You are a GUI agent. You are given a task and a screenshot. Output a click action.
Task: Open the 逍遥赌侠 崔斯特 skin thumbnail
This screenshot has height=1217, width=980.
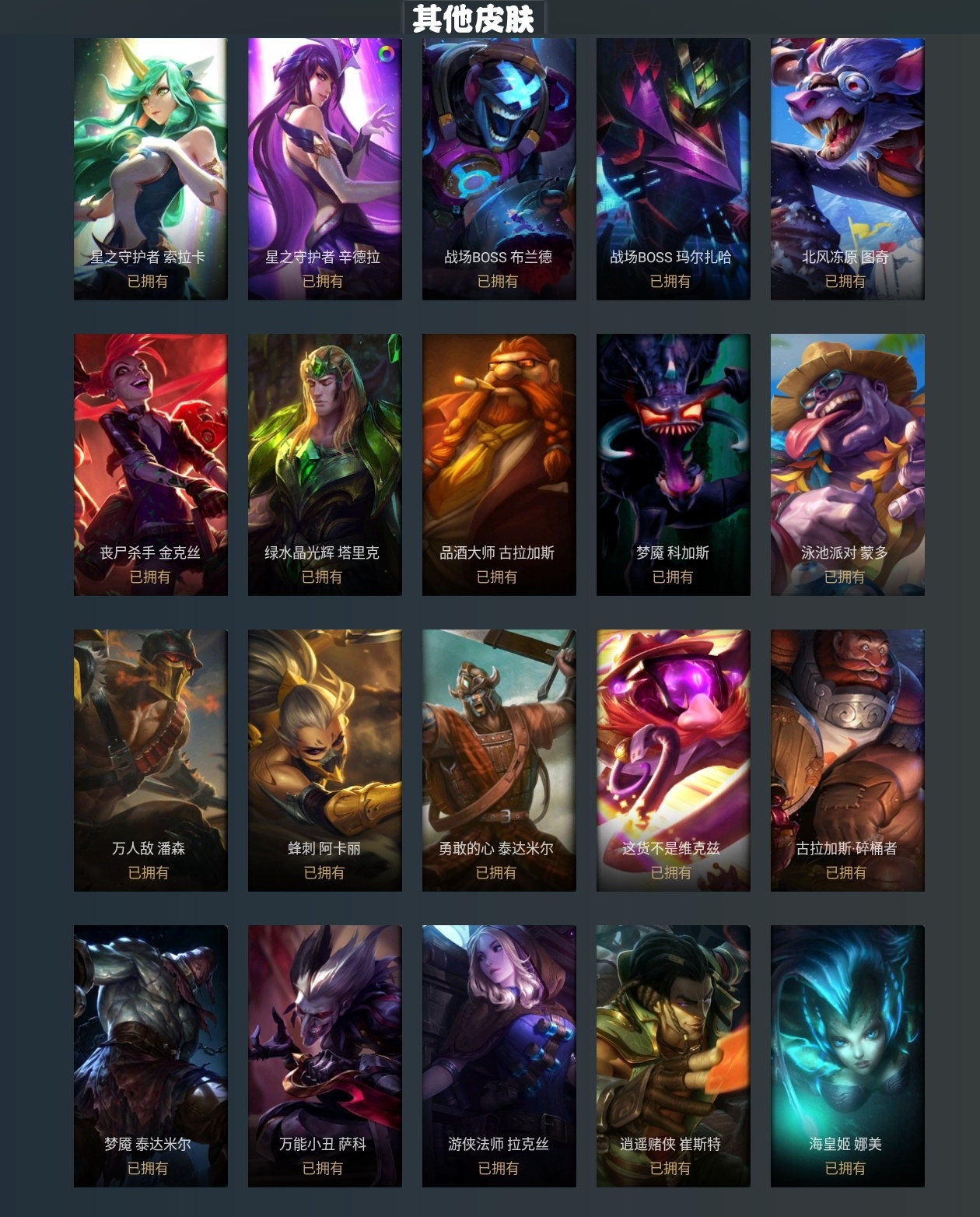pyautogui.click(x=674, y=1056)
